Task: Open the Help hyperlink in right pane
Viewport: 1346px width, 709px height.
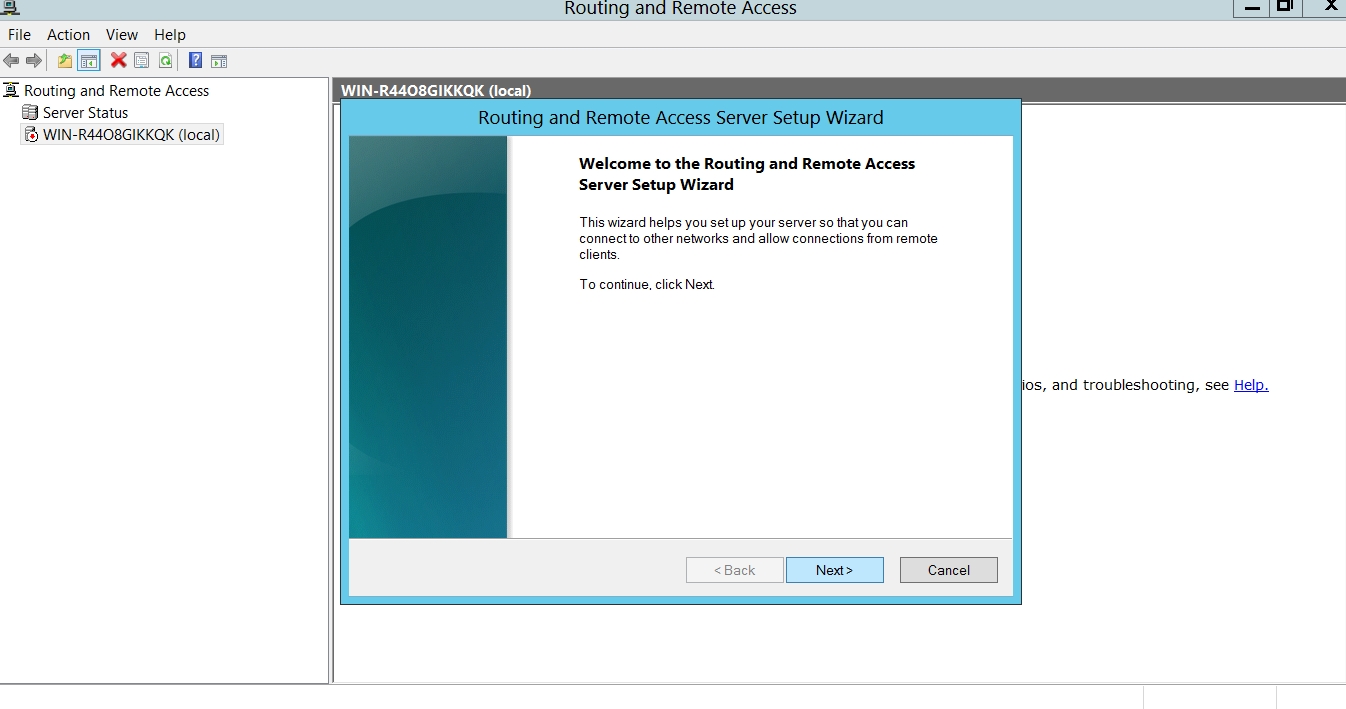Action: click(x=1250, y=385)
